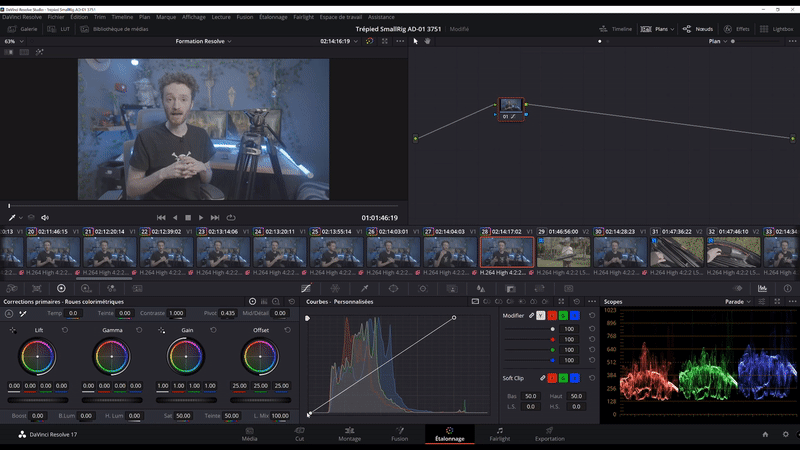This screenshot has height=450, width=800.
Task: Expand the Parade scope type dropdown
Action: coord(735,301)
